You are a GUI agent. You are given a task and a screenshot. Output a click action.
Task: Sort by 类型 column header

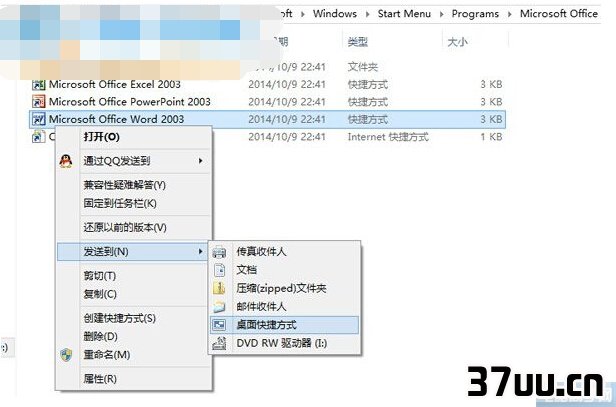point(358,42)
